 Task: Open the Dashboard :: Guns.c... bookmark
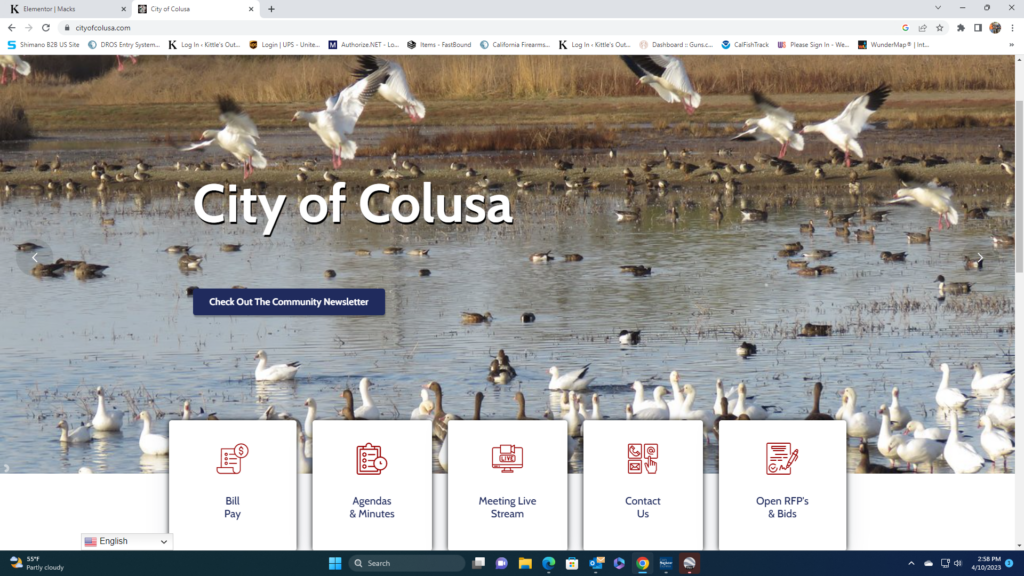676,44
